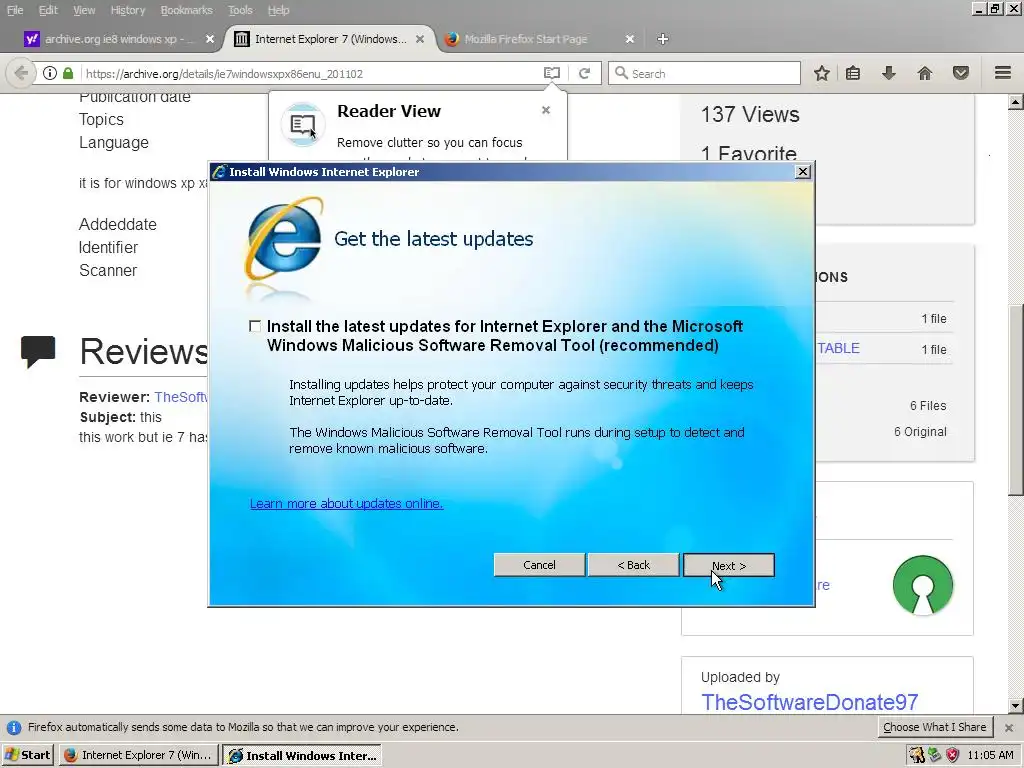The image size is (1024, 768).
Task: Open the Help menu
Action: (x=278, y=10)
